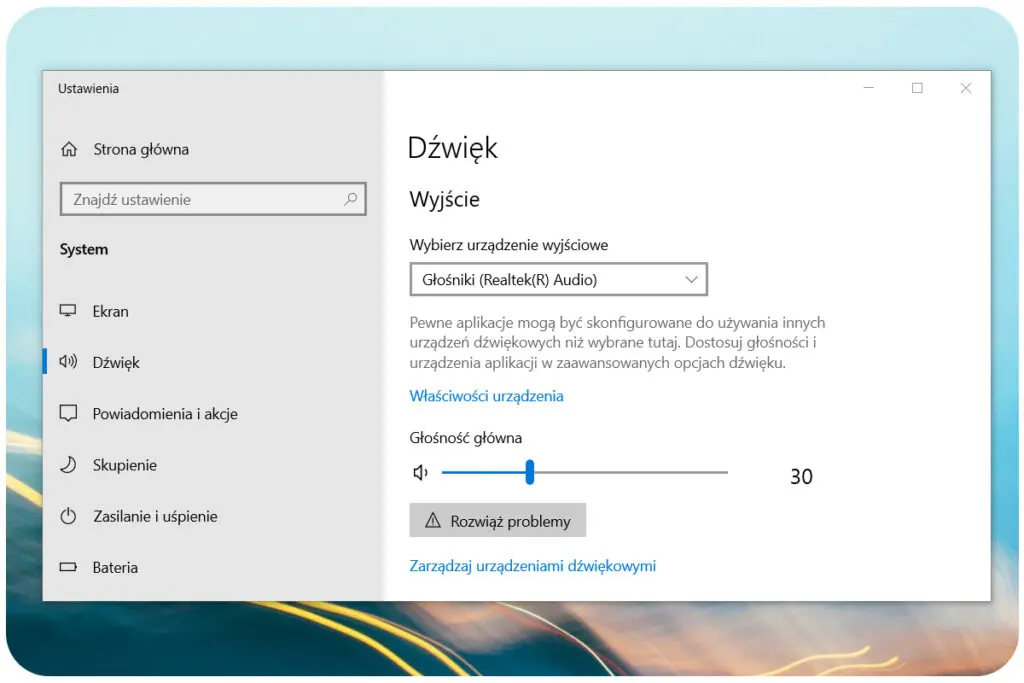The image size is (1024, 683).
Task: Click the Zasilanie i uśpienie power icon
Action: pos(68,516)
